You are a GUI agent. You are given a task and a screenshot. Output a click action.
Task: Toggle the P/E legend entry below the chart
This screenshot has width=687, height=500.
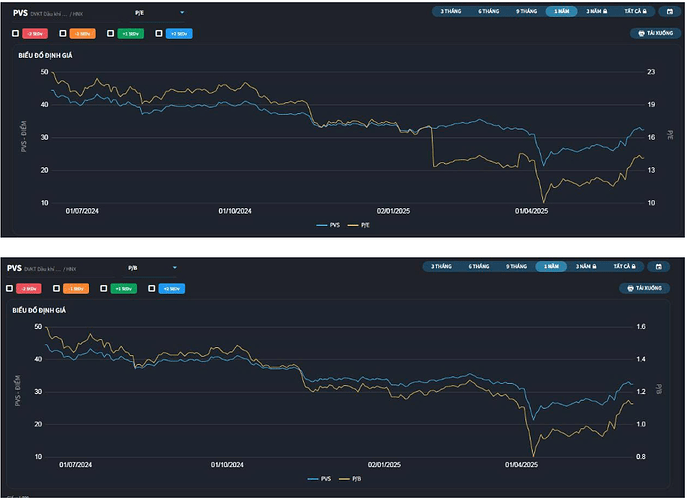coord(359,225)
